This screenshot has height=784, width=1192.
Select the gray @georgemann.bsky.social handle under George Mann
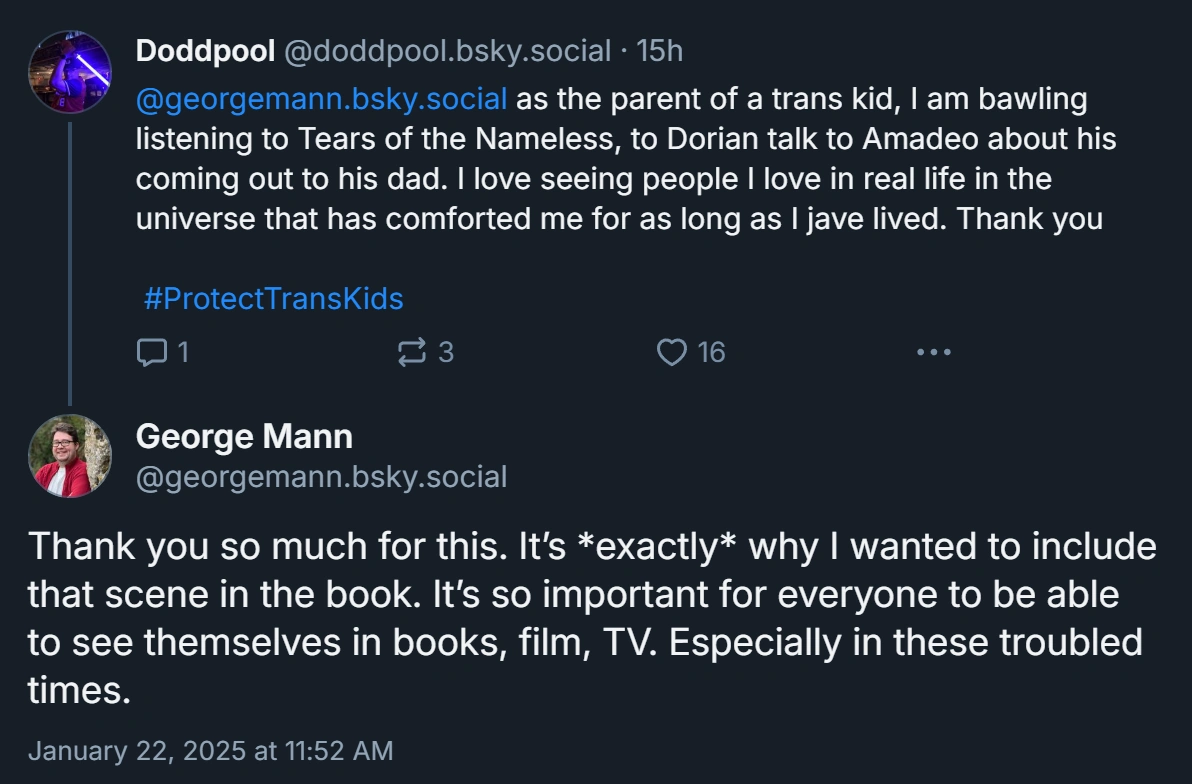321,477
